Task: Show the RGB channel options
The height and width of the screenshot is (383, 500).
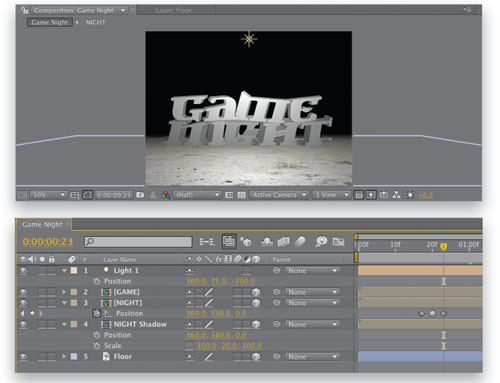Action: [x=166, y=195]
